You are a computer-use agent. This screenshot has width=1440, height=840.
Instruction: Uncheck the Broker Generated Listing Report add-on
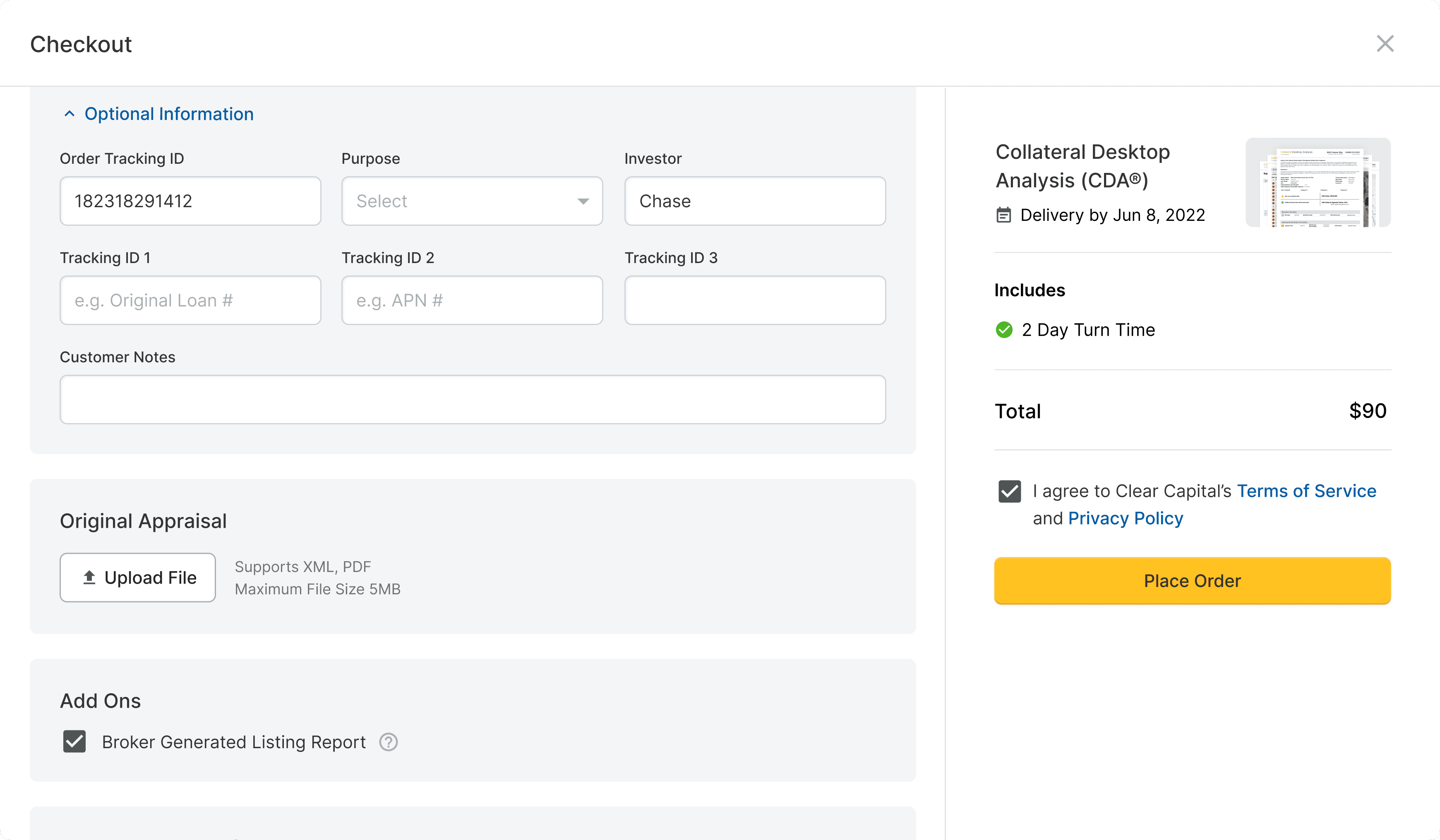pos(74,741)
